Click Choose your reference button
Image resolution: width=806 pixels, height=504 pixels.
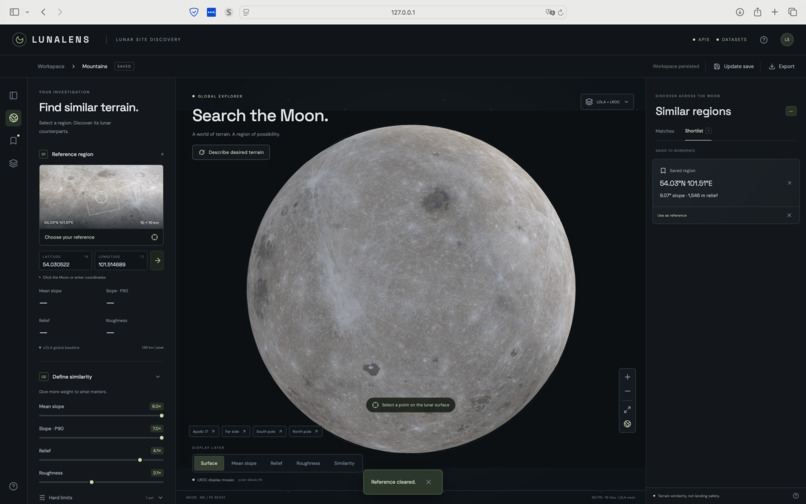pyautogui.click(x=101, y=237)
